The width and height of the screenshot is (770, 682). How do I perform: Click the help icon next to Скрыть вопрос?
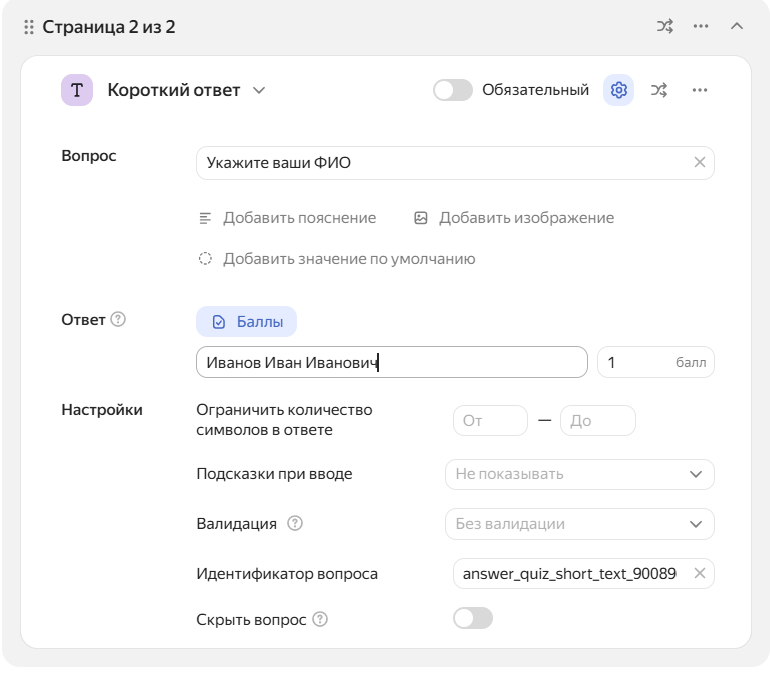tap(320, 619)
